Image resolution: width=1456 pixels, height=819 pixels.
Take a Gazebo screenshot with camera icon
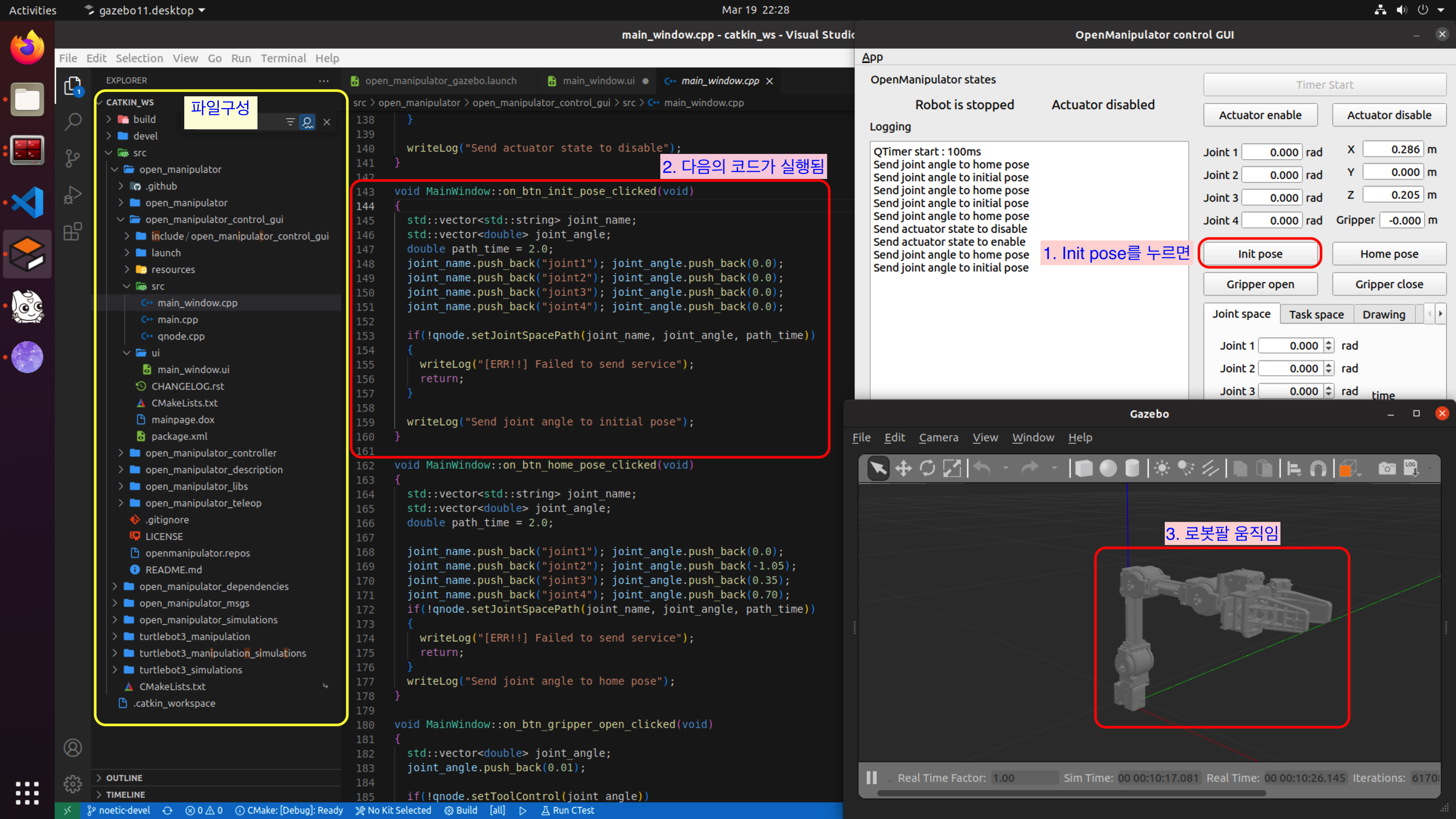point(1387,468)
